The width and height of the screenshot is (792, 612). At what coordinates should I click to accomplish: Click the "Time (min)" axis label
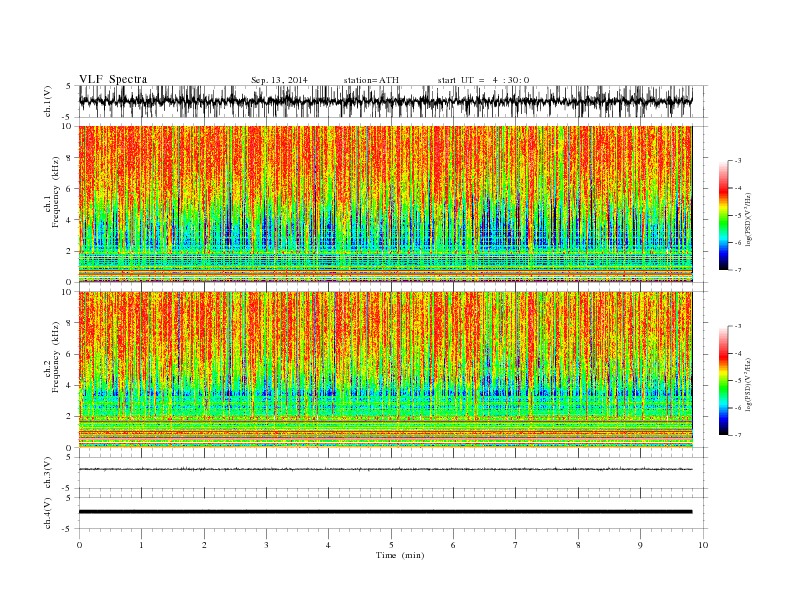tap(400, 555)
